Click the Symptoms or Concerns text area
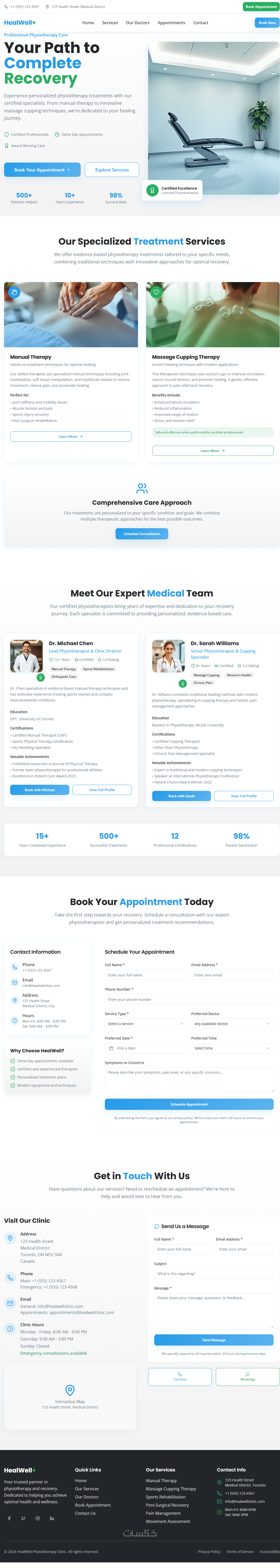 [189, 1080]
